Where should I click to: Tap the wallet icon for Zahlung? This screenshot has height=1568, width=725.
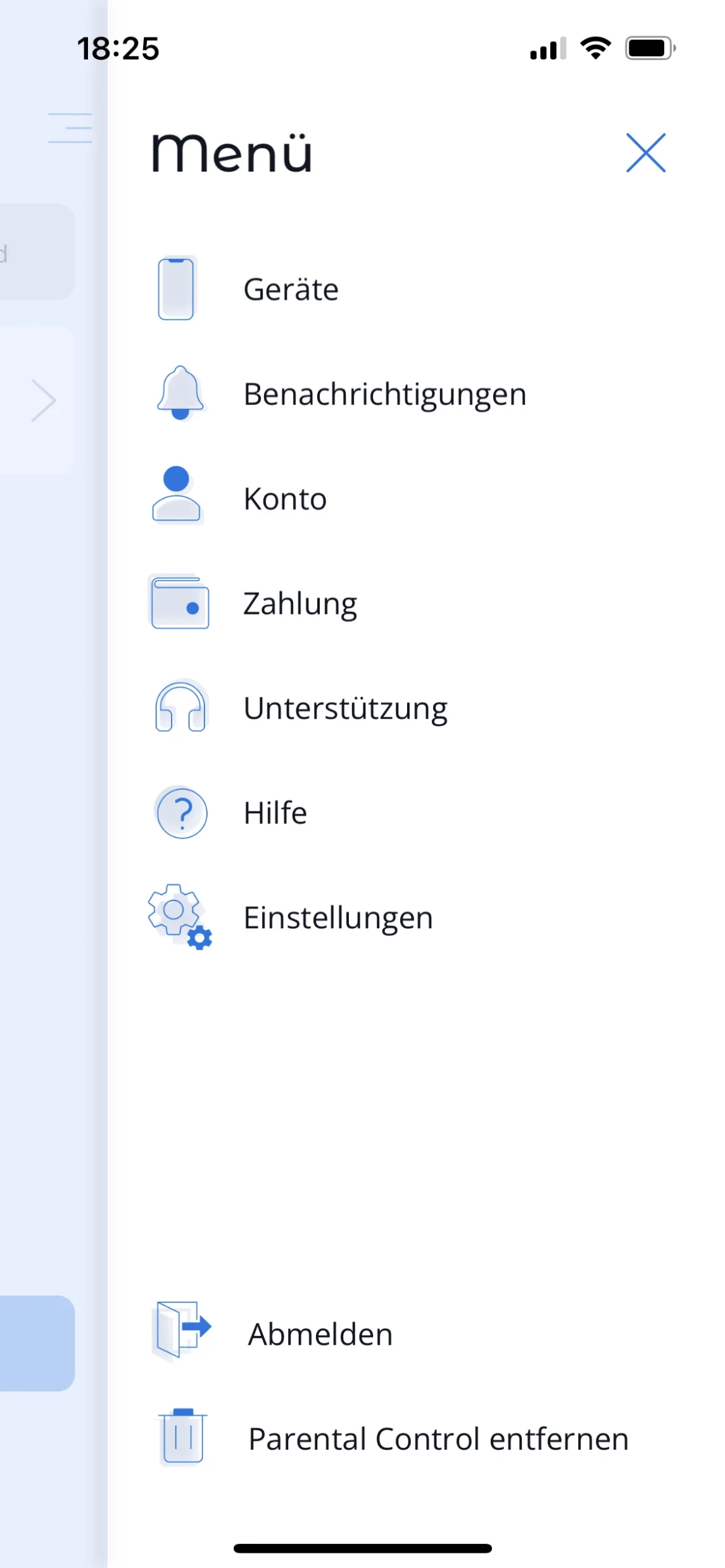click(180, 602)
